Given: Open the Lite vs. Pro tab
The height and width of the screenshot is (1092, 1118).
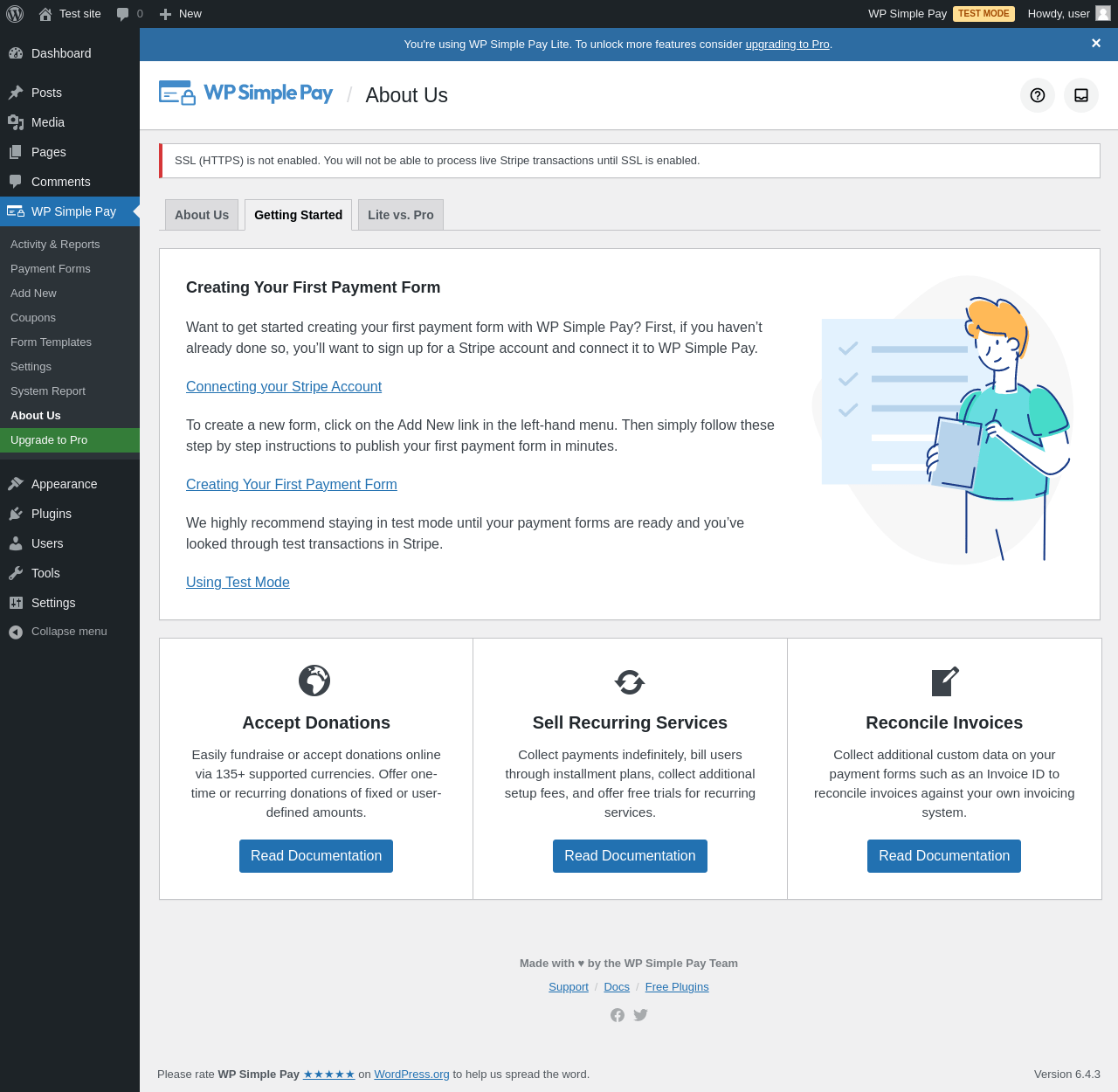Looking at the screenshot, I should (x=401, y=215).
